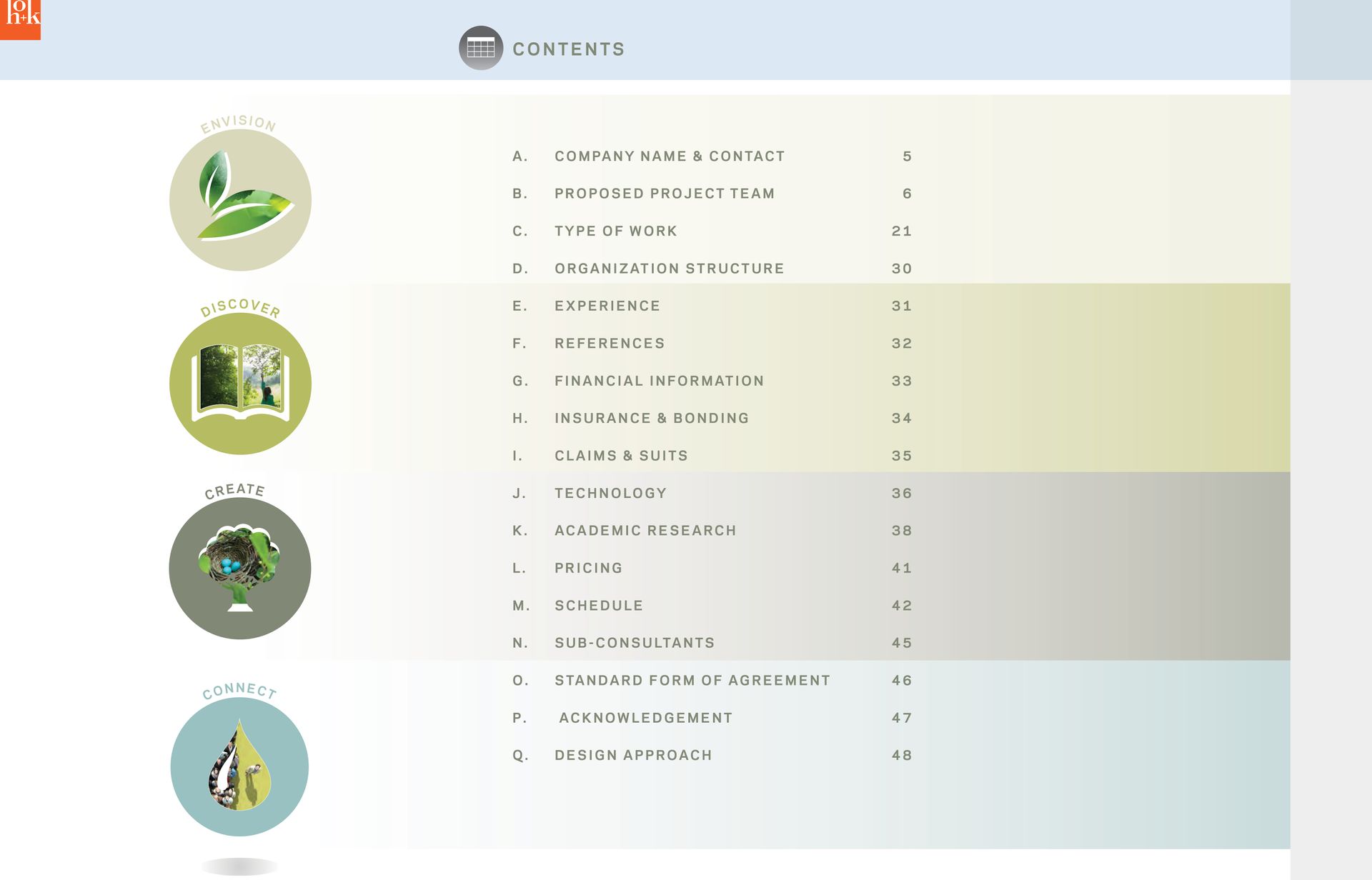Click page number 45 for Sub-Consultants
The image size is (1372, 880).
click(902, 644)
